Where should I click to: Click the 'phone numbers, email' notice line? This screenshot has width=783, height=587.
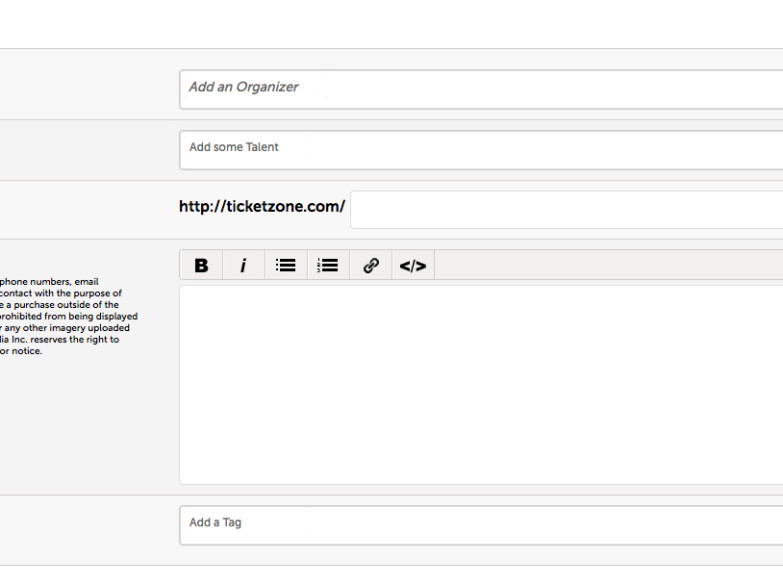click(49, 282)
